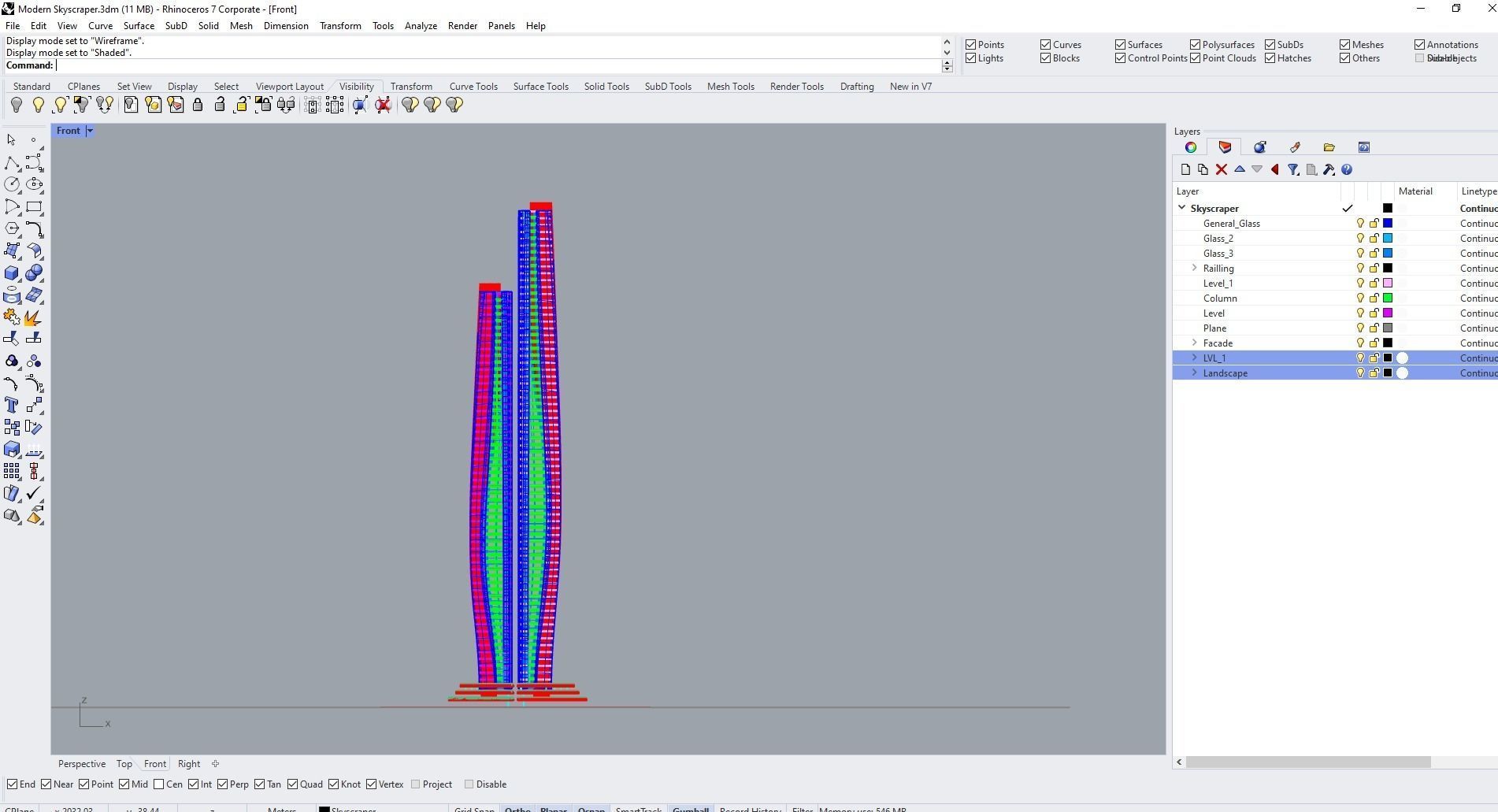Screen dimensions: 1498x812
Task: Change the General_Glass layer color swatch
Action: coord(1388,224)
